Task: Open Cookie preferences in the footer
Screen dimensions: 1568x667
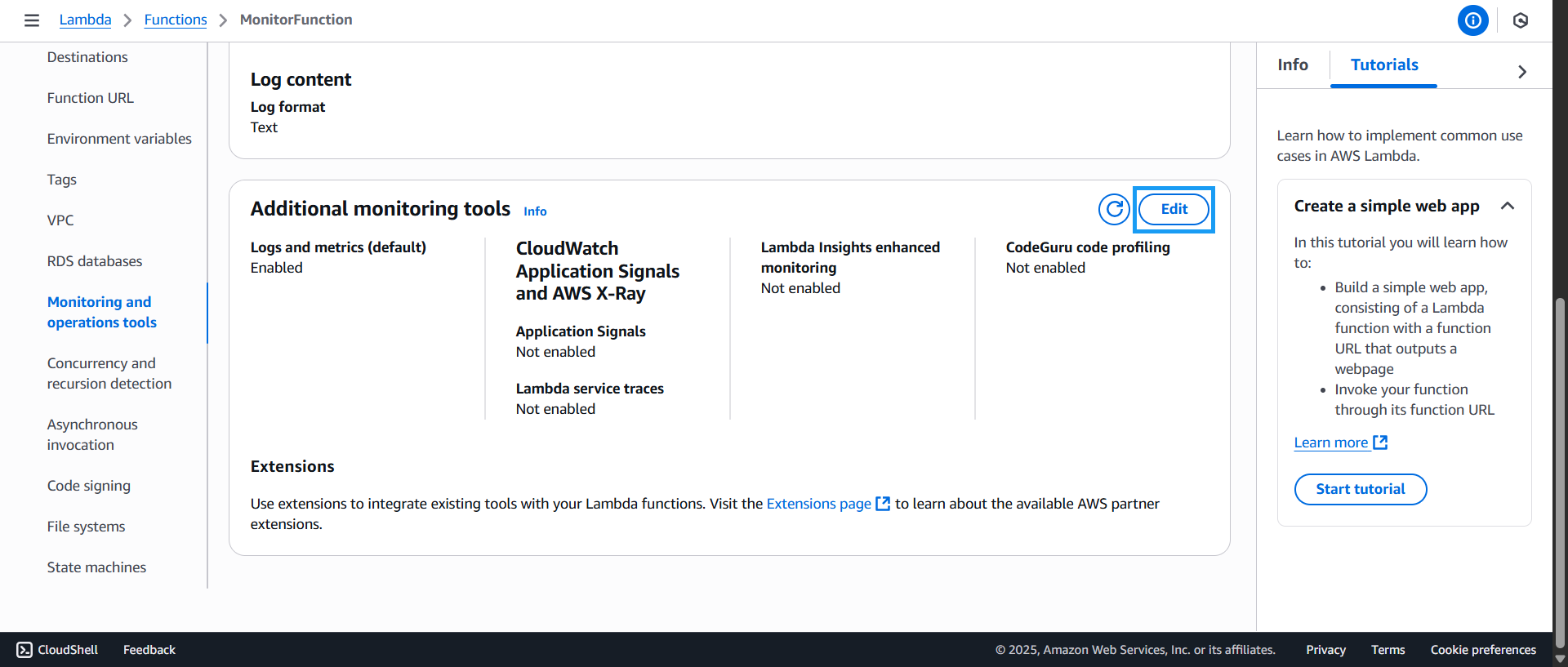Action: (1482, 650)
